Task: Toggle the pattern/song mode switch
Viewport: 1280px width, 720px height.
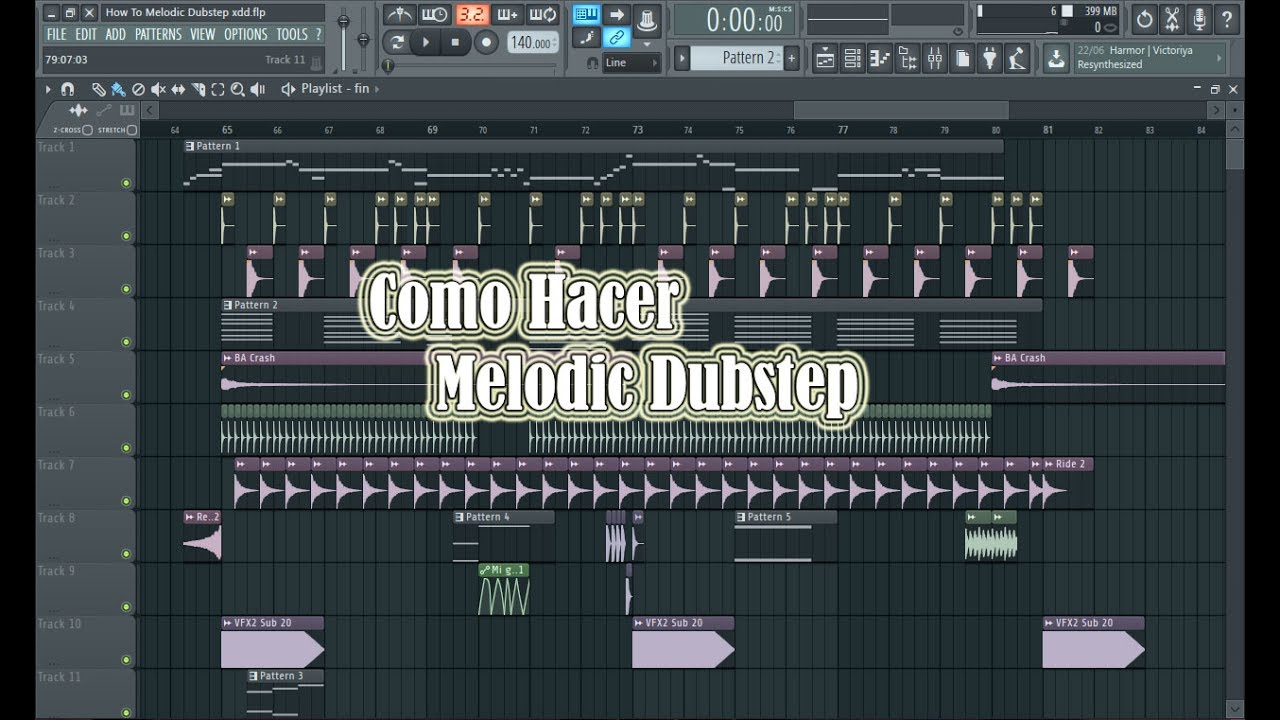Action: 398,42
